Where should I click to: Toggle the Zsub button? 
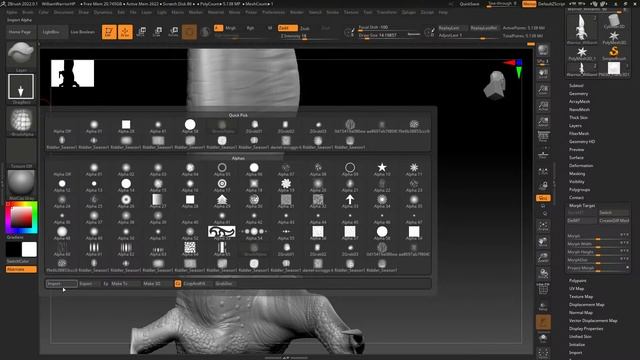pos(305,28)
